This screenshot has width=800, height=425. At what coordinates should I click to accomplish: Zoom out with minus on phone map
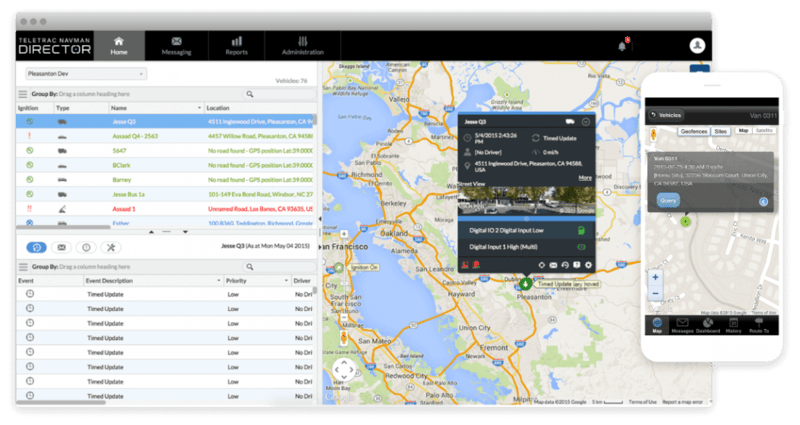[x=656, y=294]
